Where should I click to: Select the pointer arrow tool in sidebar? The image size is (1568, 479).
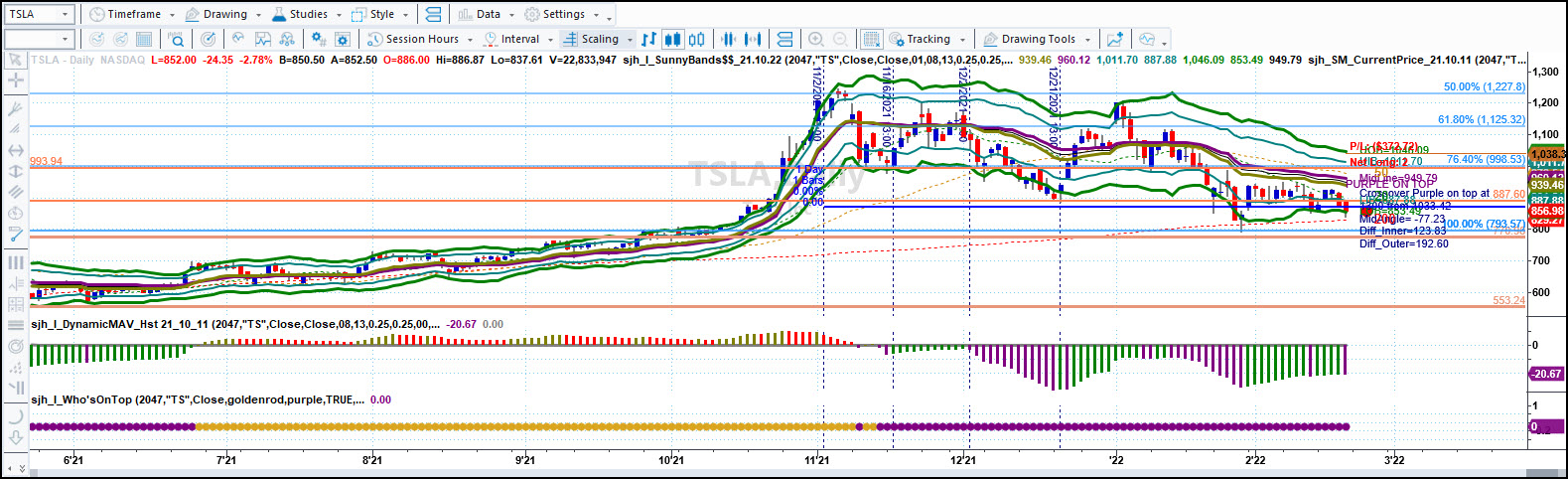(x=15, y=60)
